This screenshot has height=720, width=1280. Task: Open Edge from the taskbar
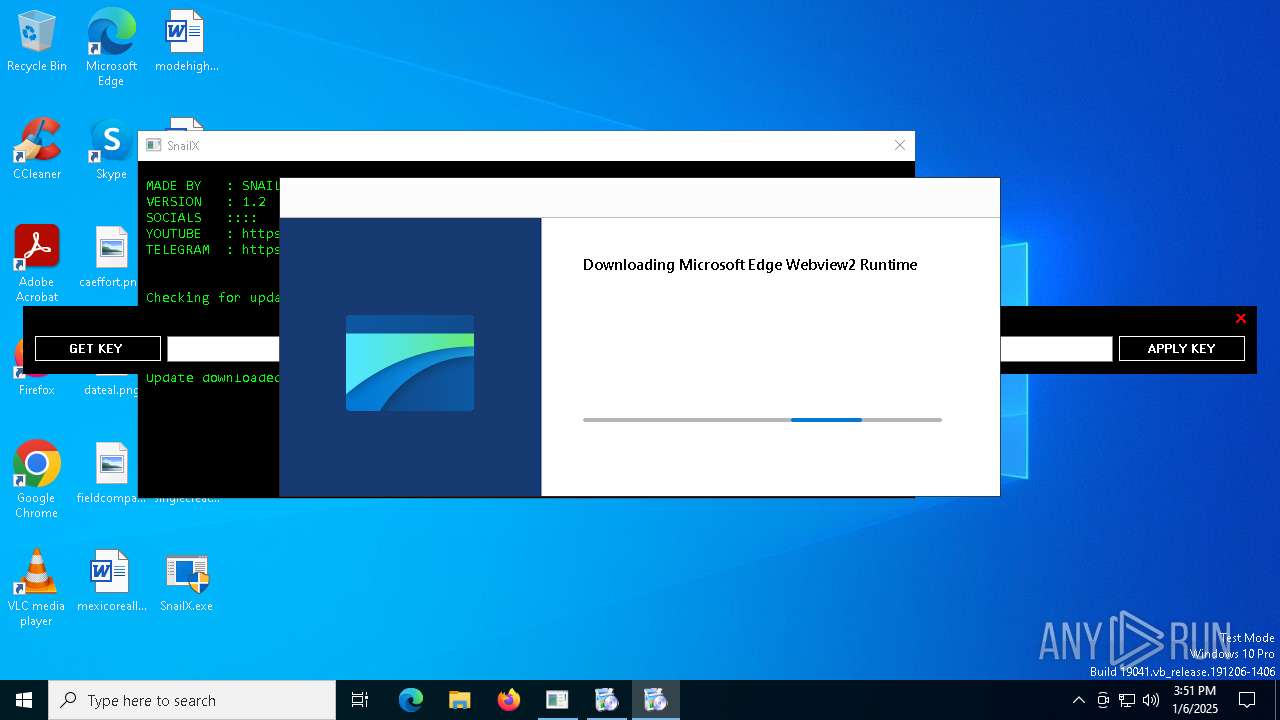[x=411, y=700]
